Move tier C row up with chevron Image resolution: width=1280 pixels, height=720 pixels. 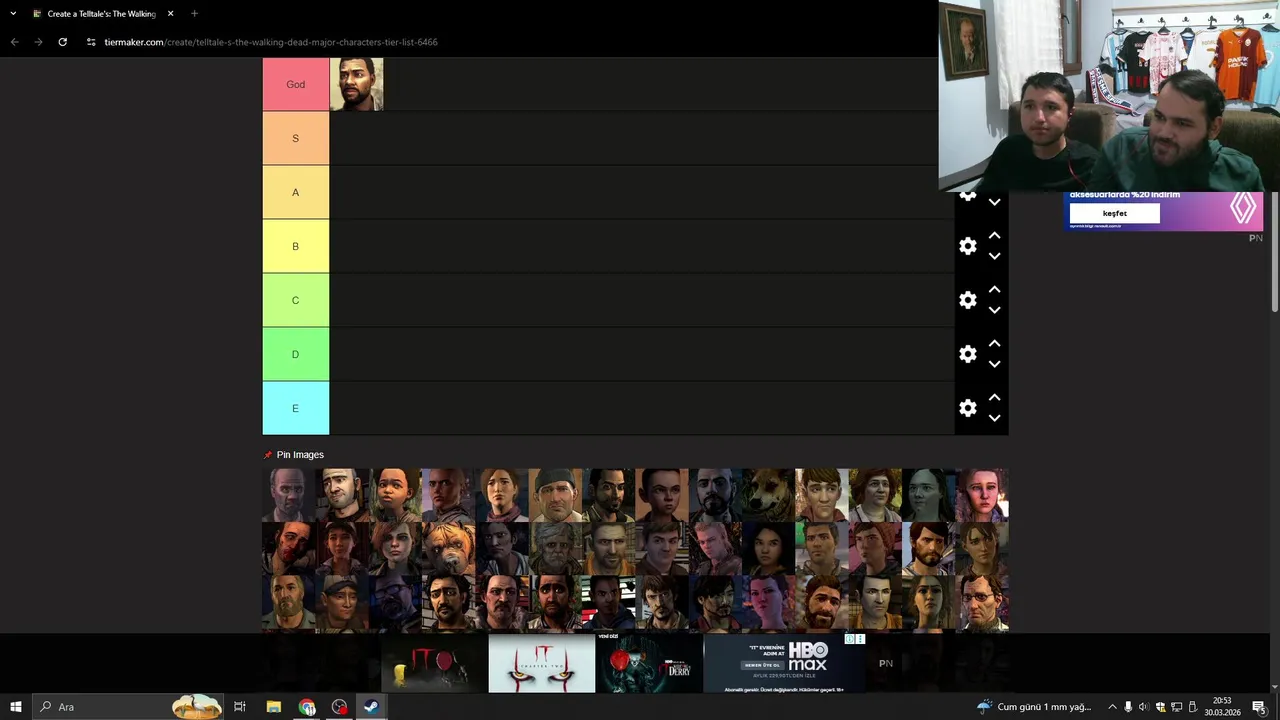click(994, 289)
